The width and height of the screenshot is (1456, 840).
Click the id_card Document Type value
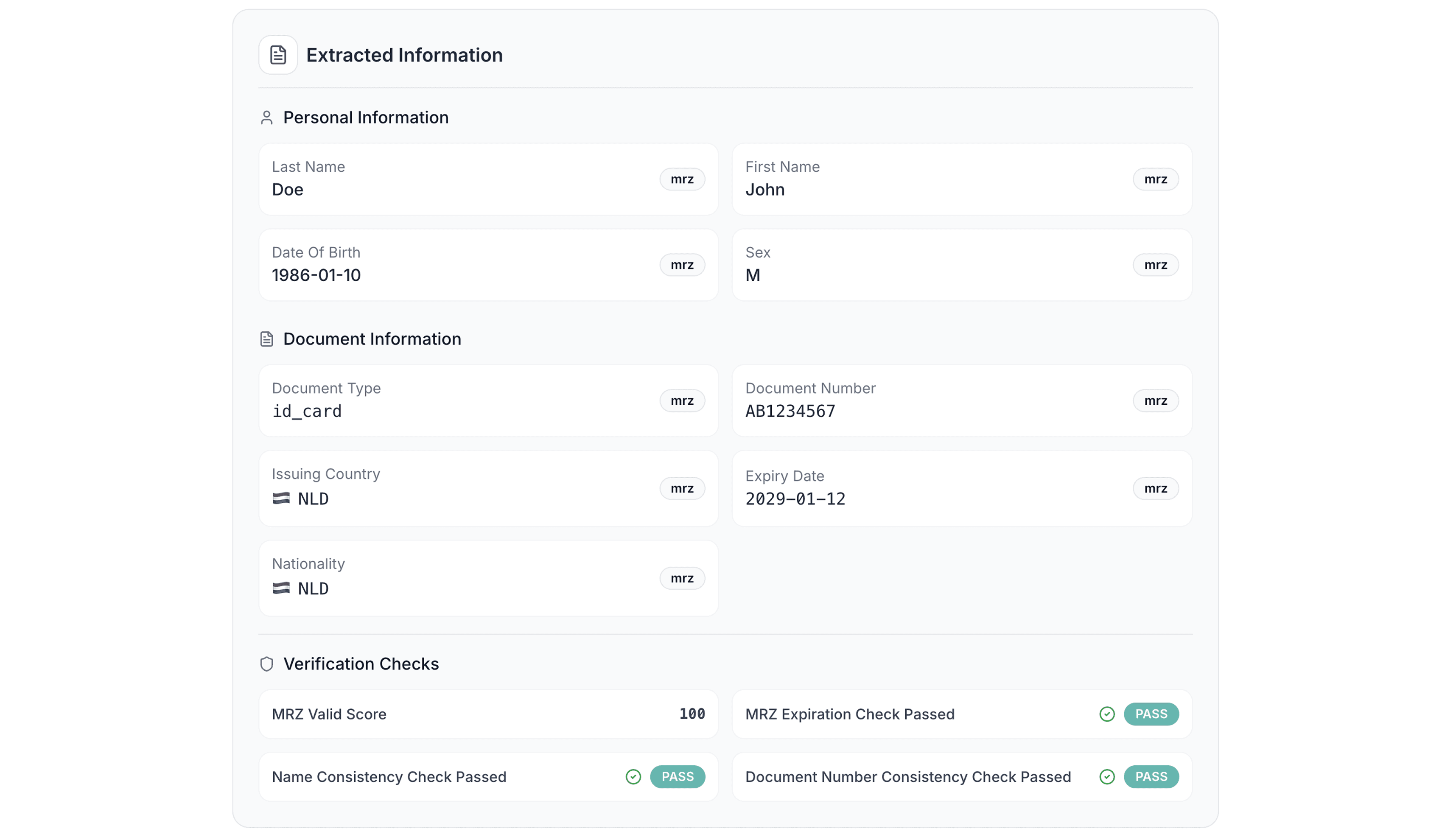(x=307, y=412)
